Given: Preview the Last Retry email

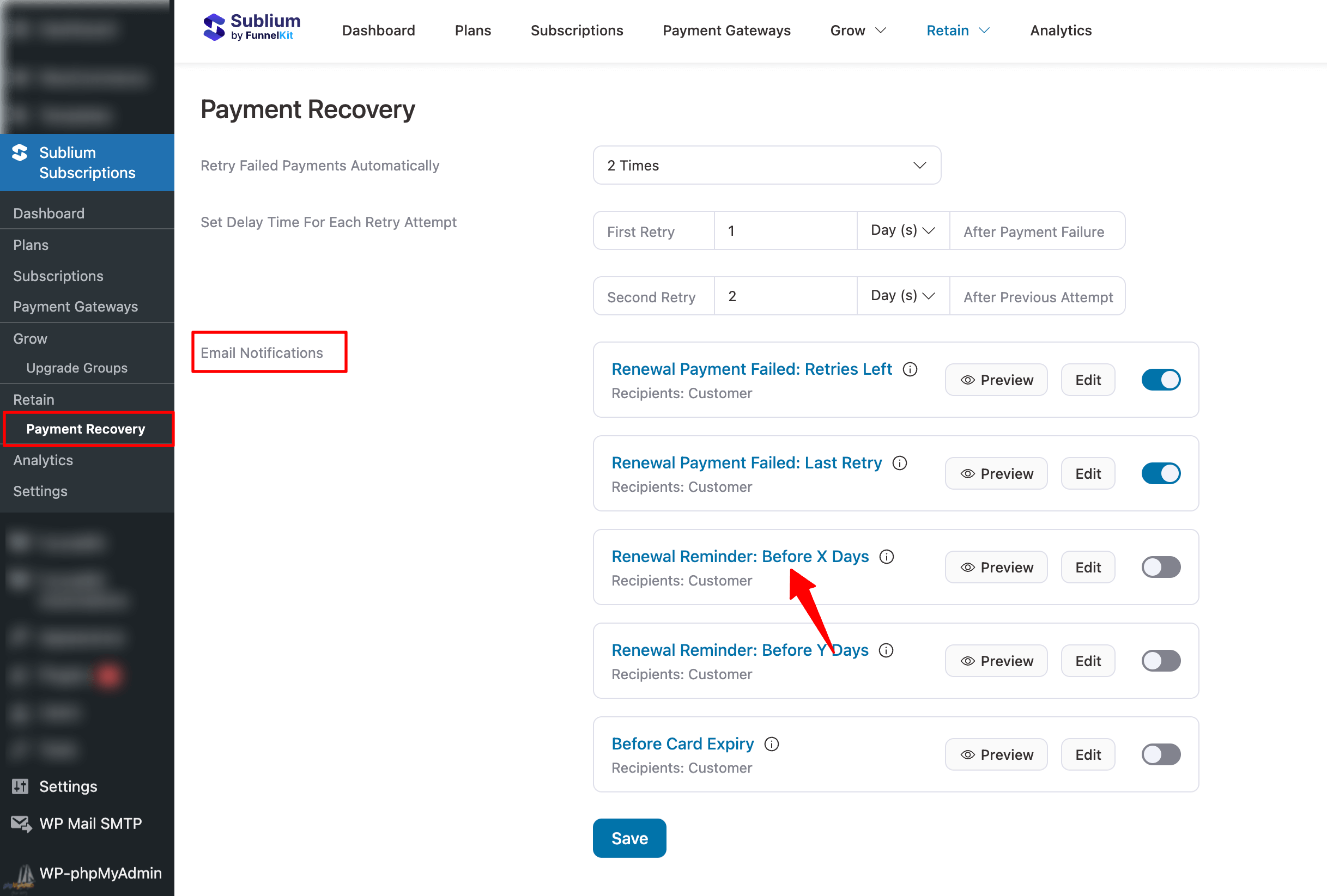Looking at the screenshot, I should click(x=996, y=473).
